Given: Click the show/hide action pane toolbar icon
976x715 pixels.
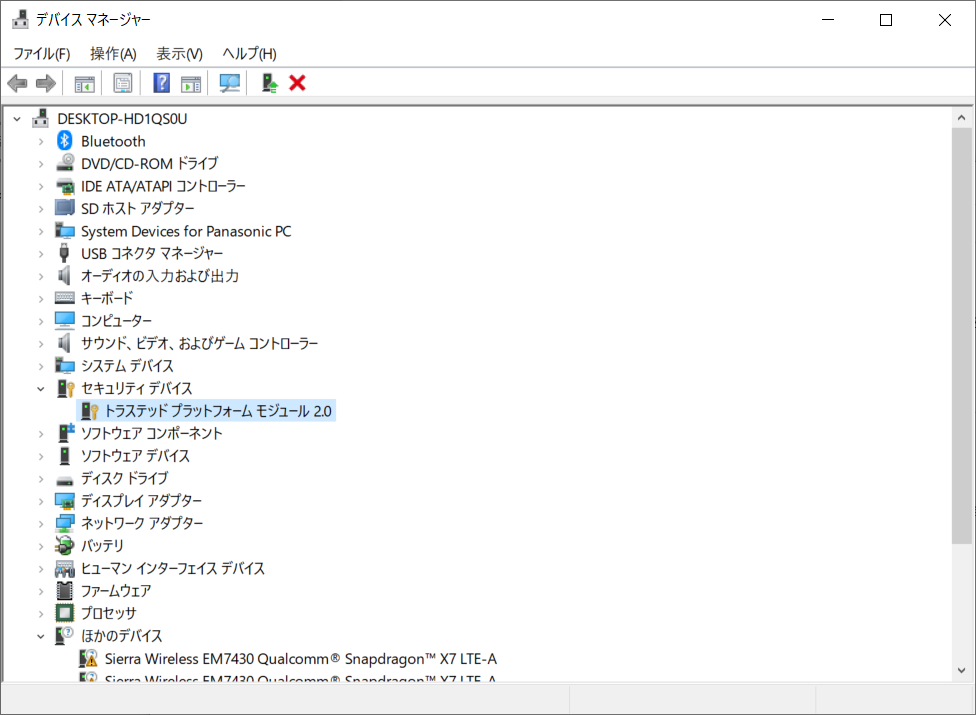Looking at the screenshot, I should pyautogui.click(x=191, y=83).
